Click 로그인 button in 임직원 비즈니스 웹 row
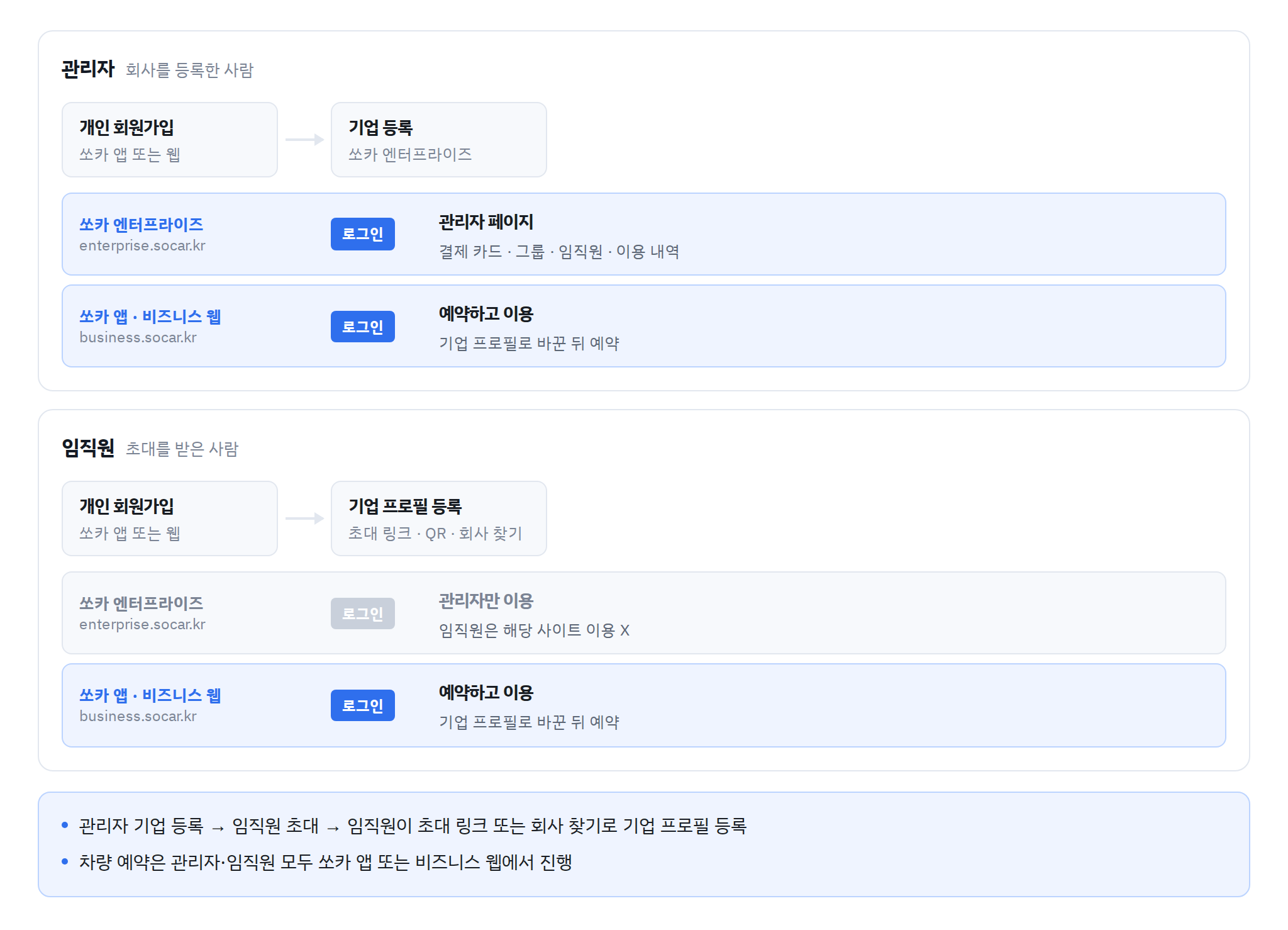The image size is (1288, 930). click(x=363, y=705)
